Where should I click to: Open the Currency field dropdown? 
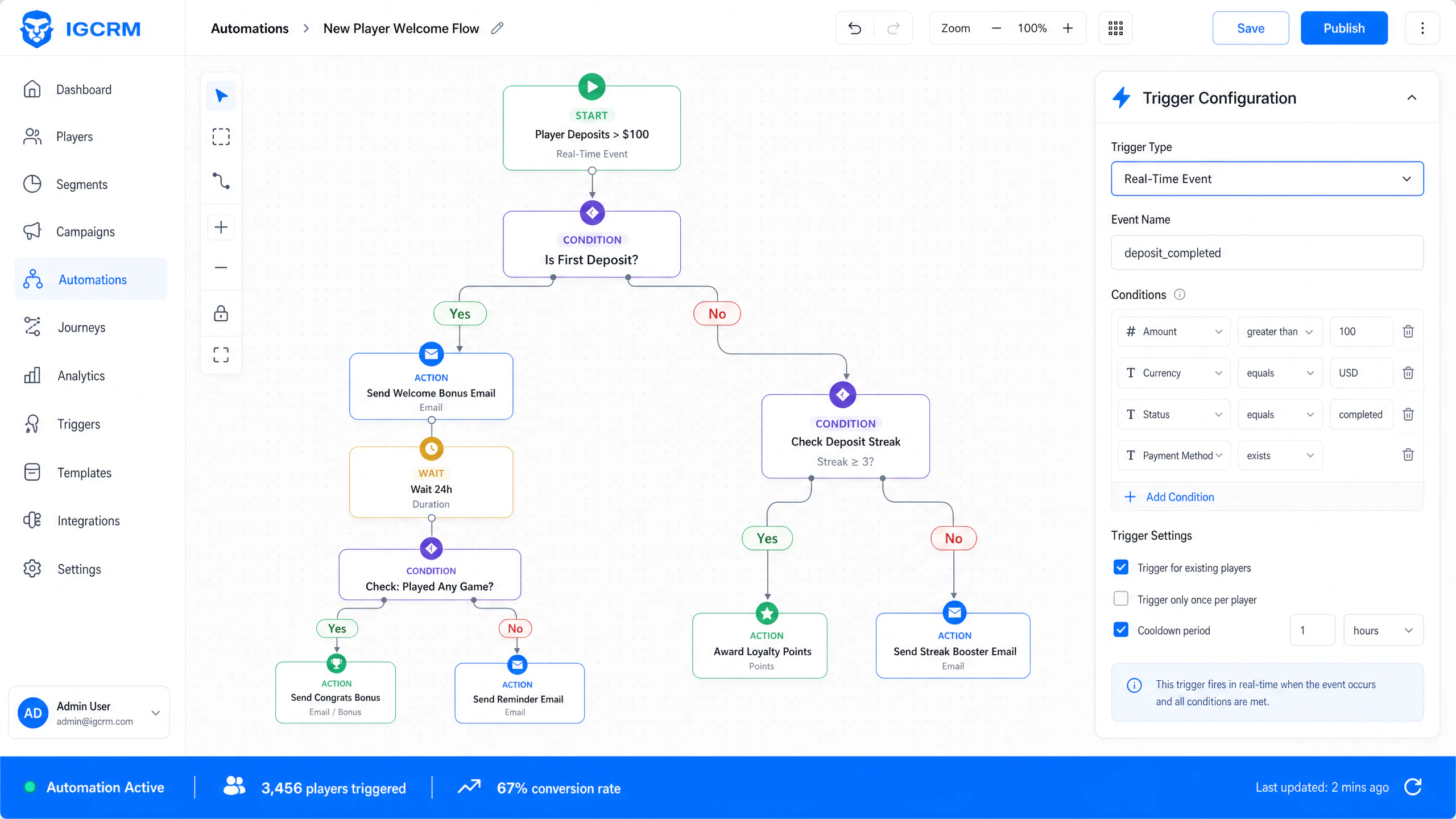1174,373
